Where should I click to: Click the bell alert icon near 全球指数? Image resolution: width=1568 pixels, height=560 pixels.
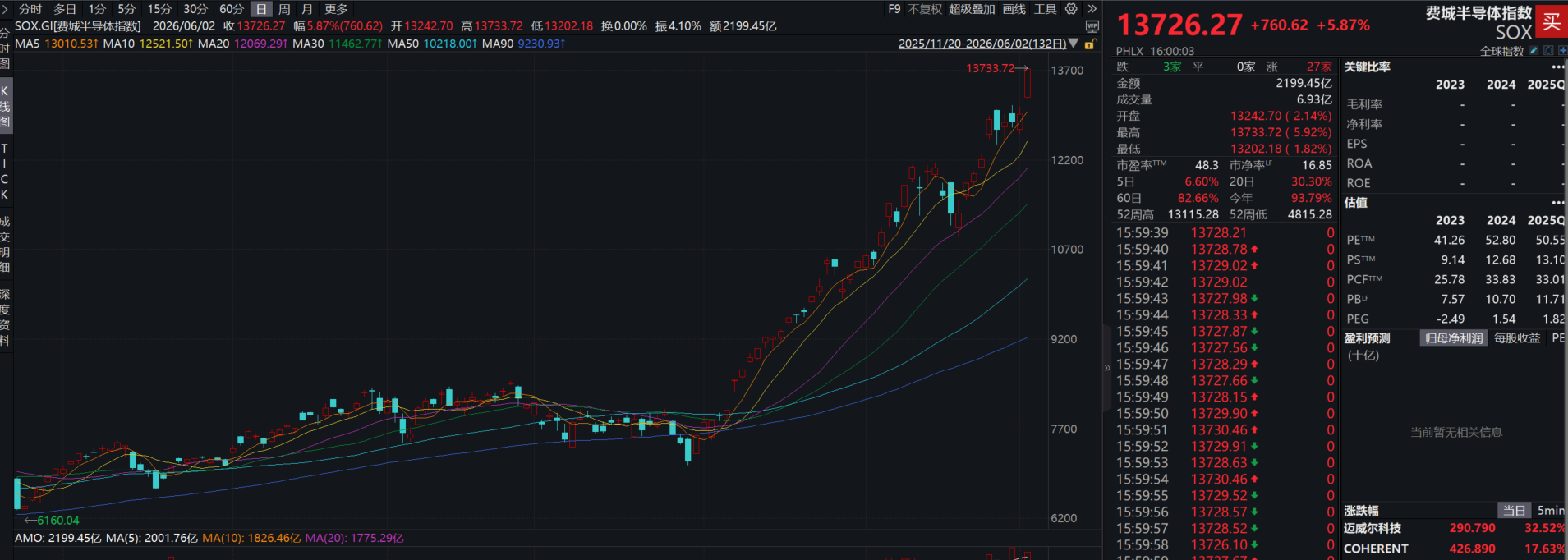tap(1548, 51)
